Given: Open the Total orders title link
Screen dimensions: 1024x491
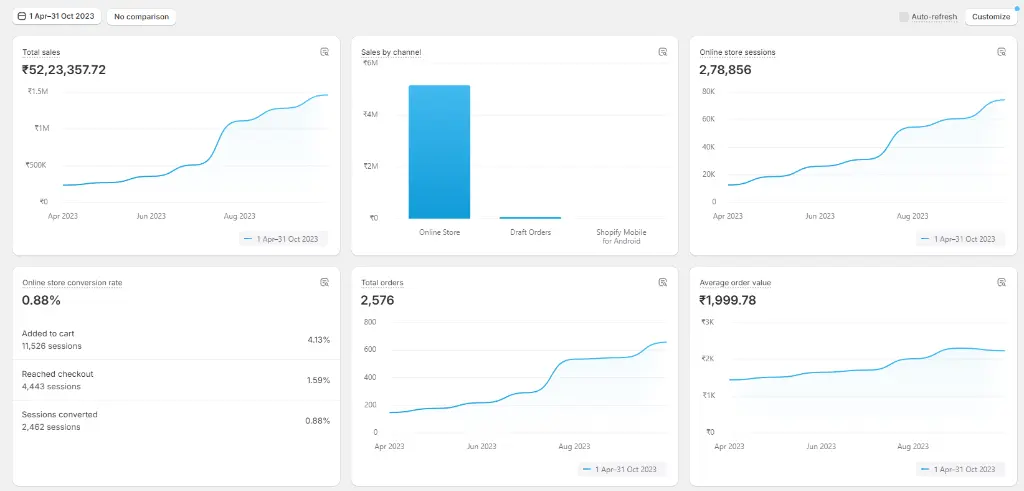Looking at the screenshot, I should pyautogui.click(x=382, y=283).
